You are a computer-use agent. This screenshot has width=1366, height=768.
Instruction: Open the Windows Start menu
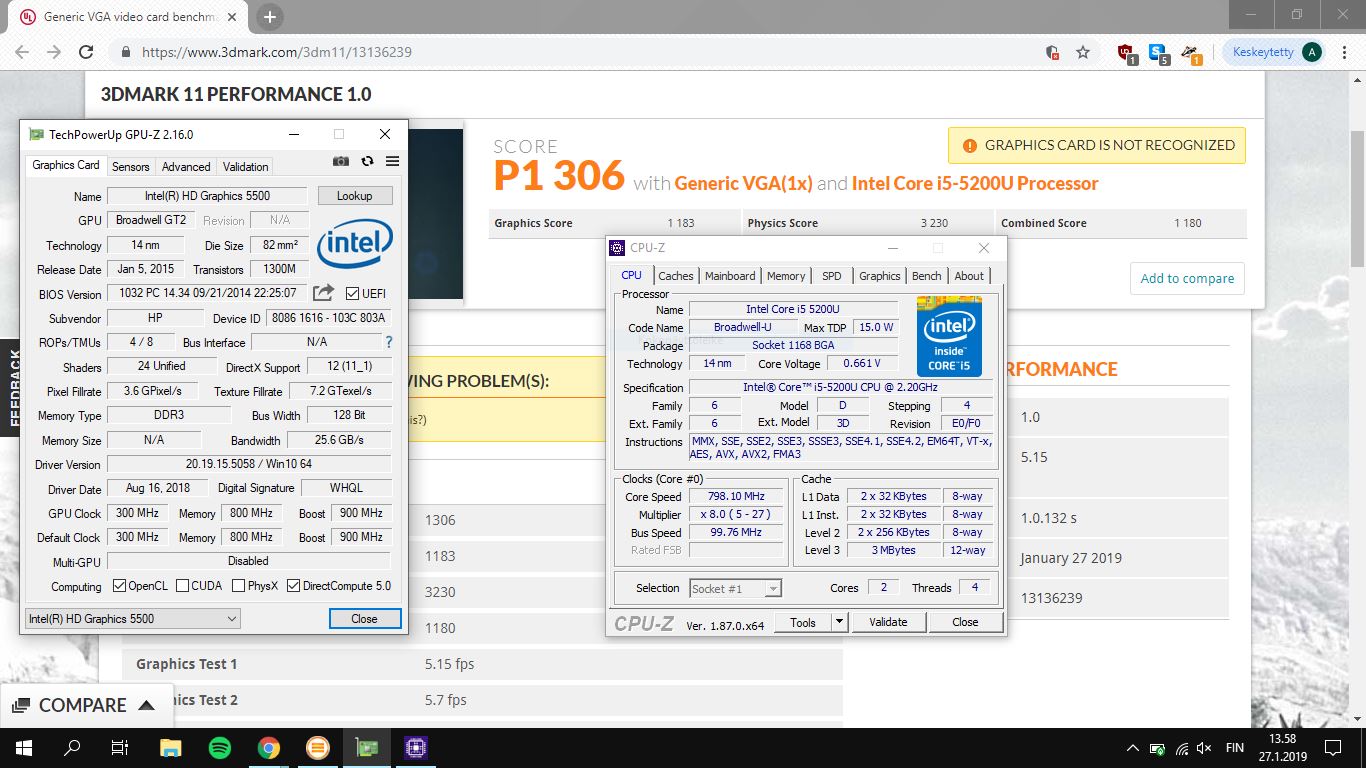click(x=24, y=747)
